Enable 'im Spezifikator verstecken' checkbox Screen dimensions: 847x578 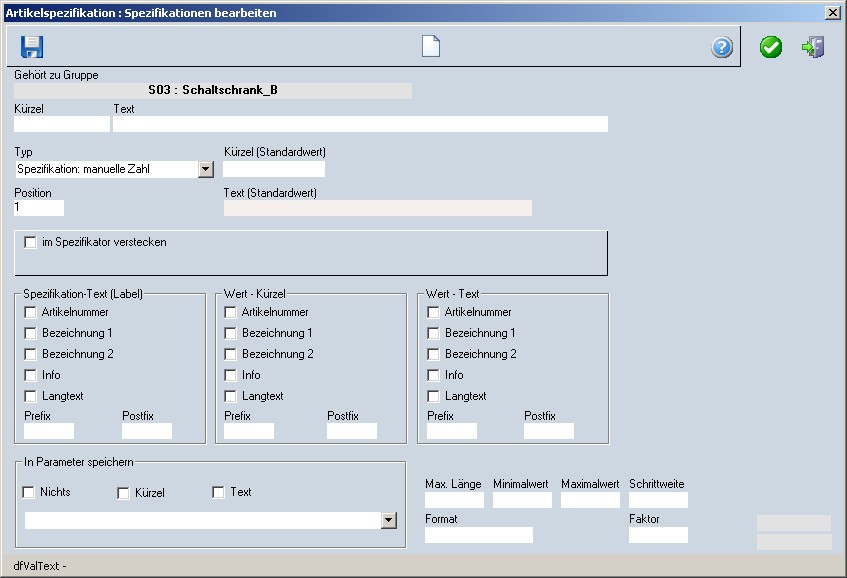[x=31, y=242]
